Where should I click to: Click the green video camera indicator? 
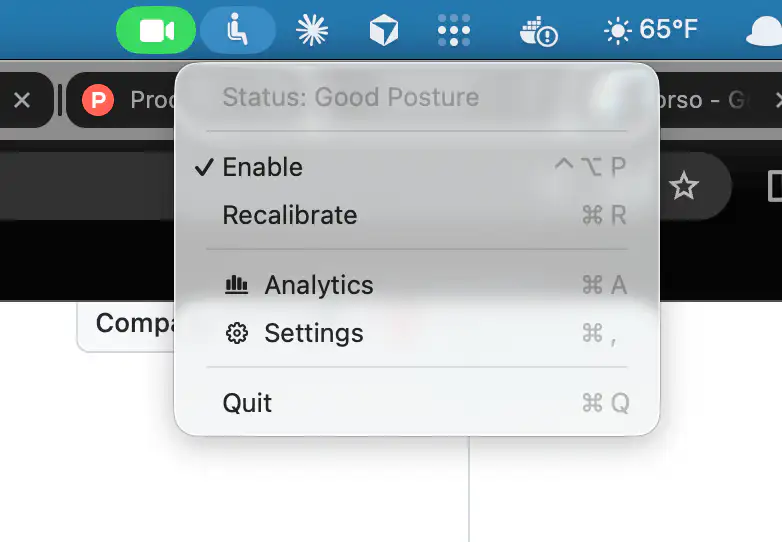(x=156, y=30)
